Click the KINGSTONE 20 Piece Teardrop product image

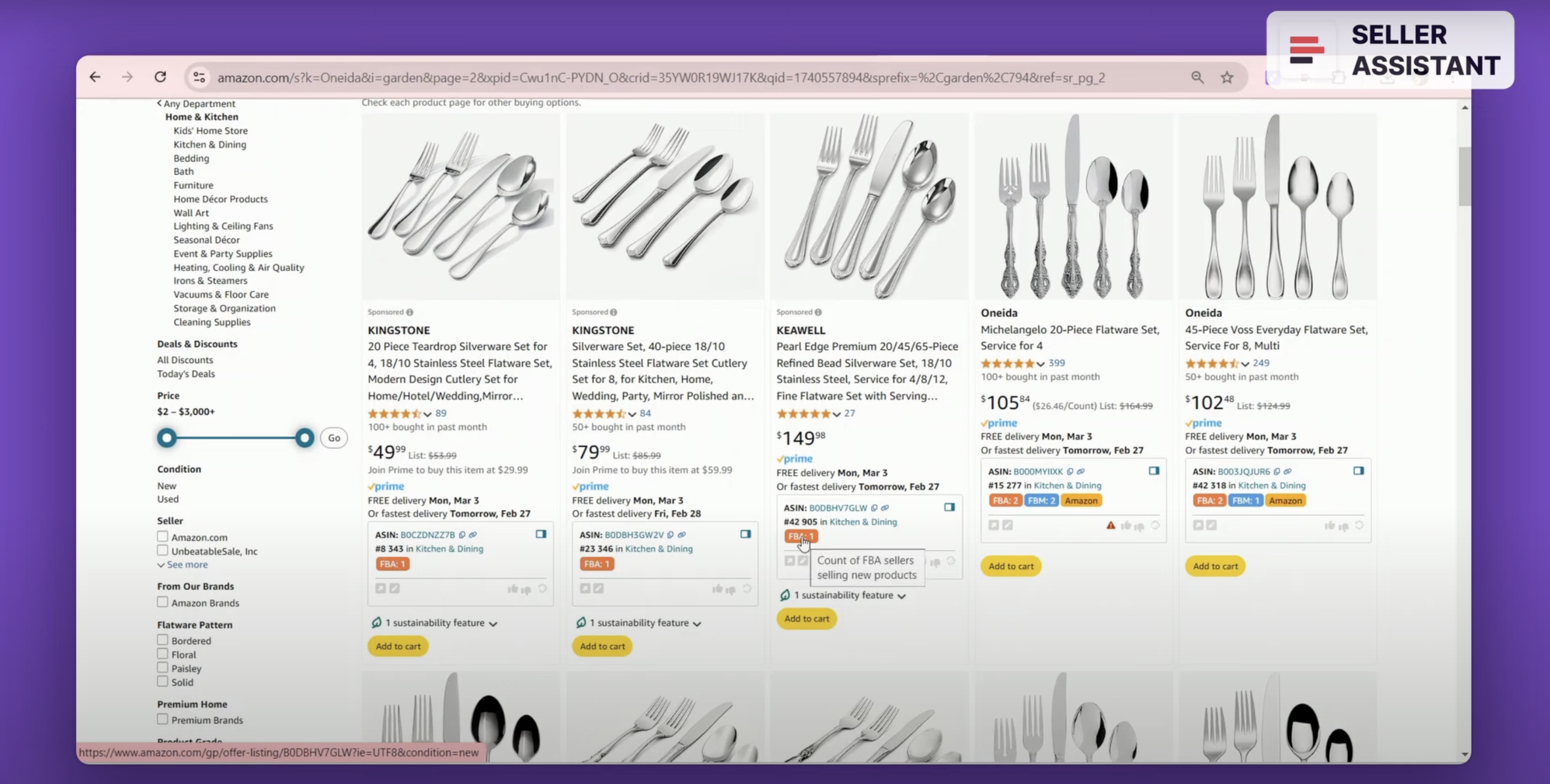tap(460, 207)
